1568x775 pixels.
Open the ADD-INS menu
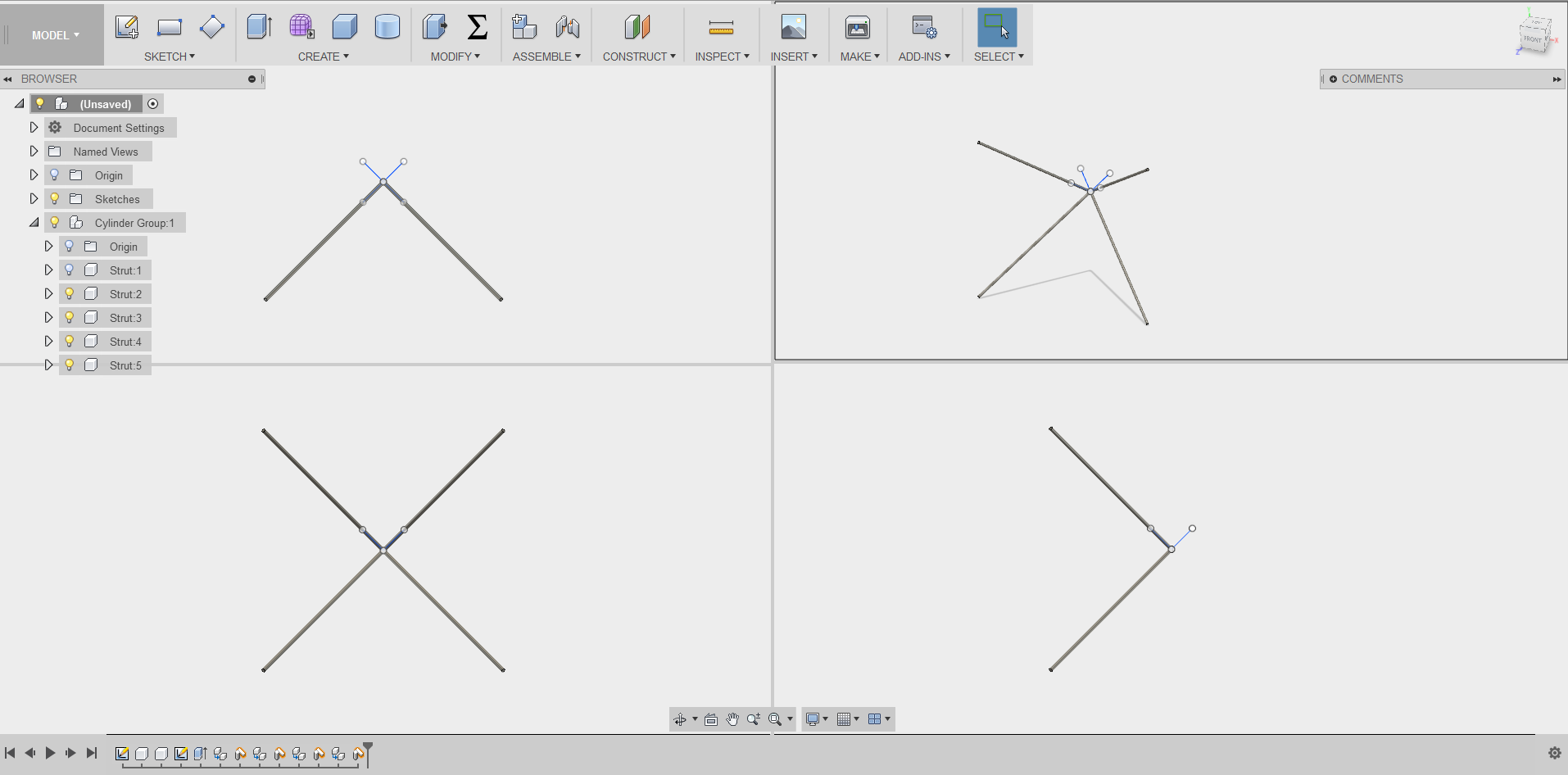[923, 56]
